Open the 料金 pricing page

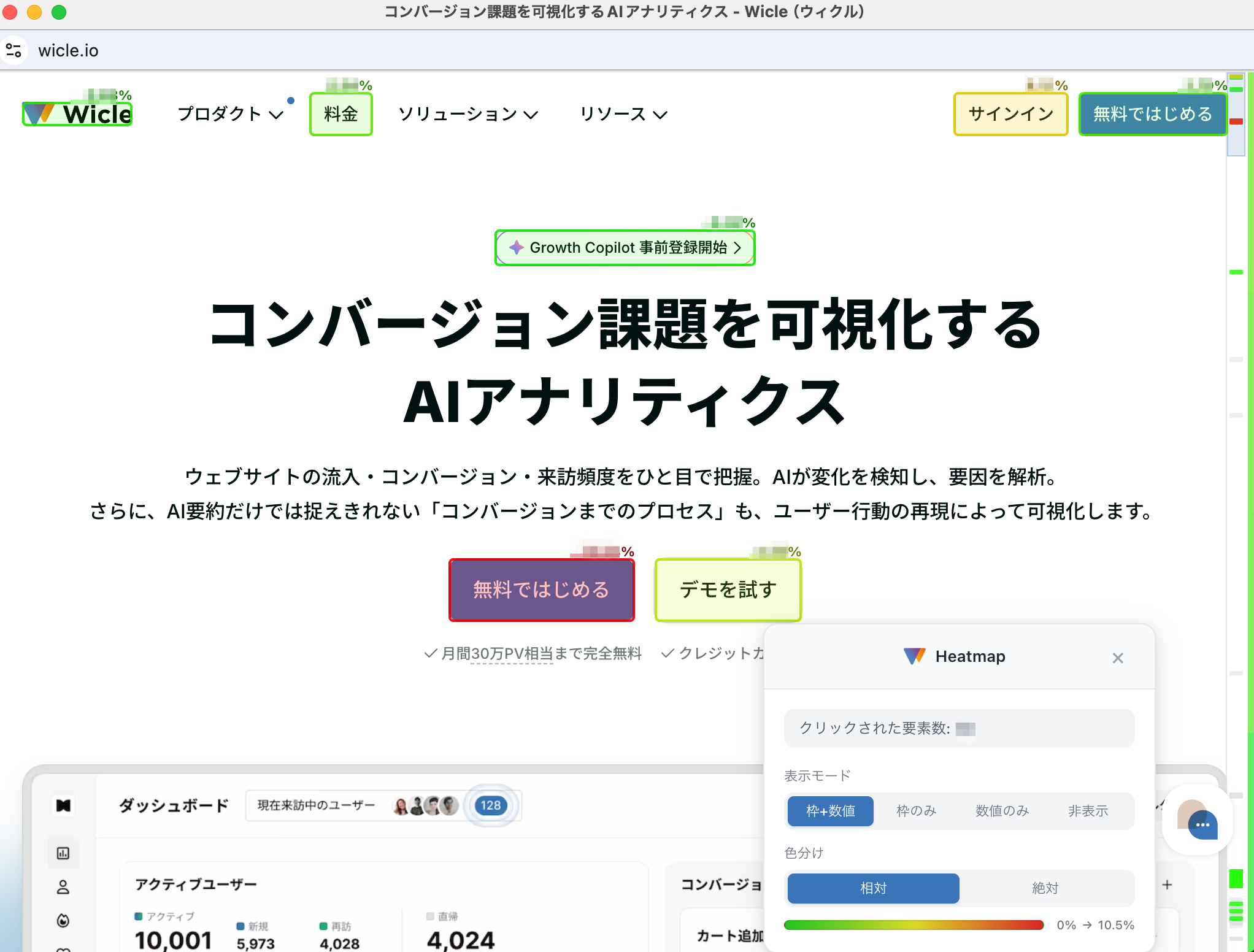click(x=341, y=114)
